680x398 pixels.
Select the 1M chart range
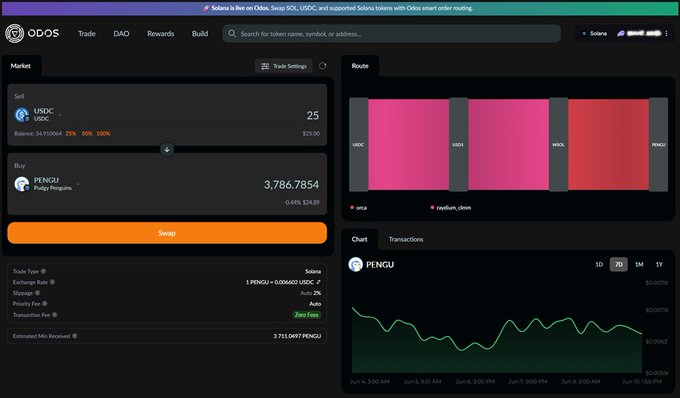(x=639, y=264)
